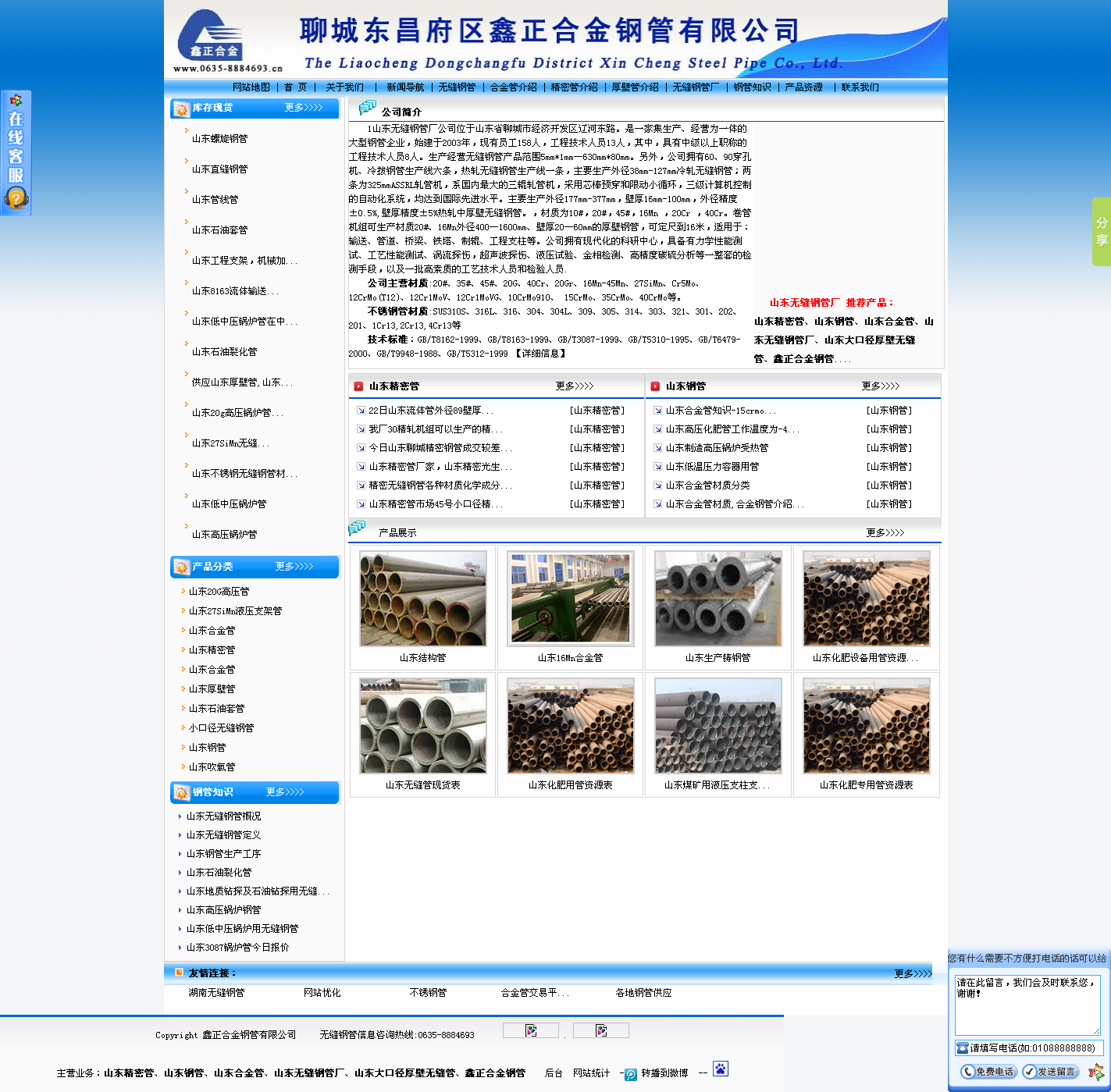Expand 更多 in 山东精密管 section header

click(x=575, y=386)
